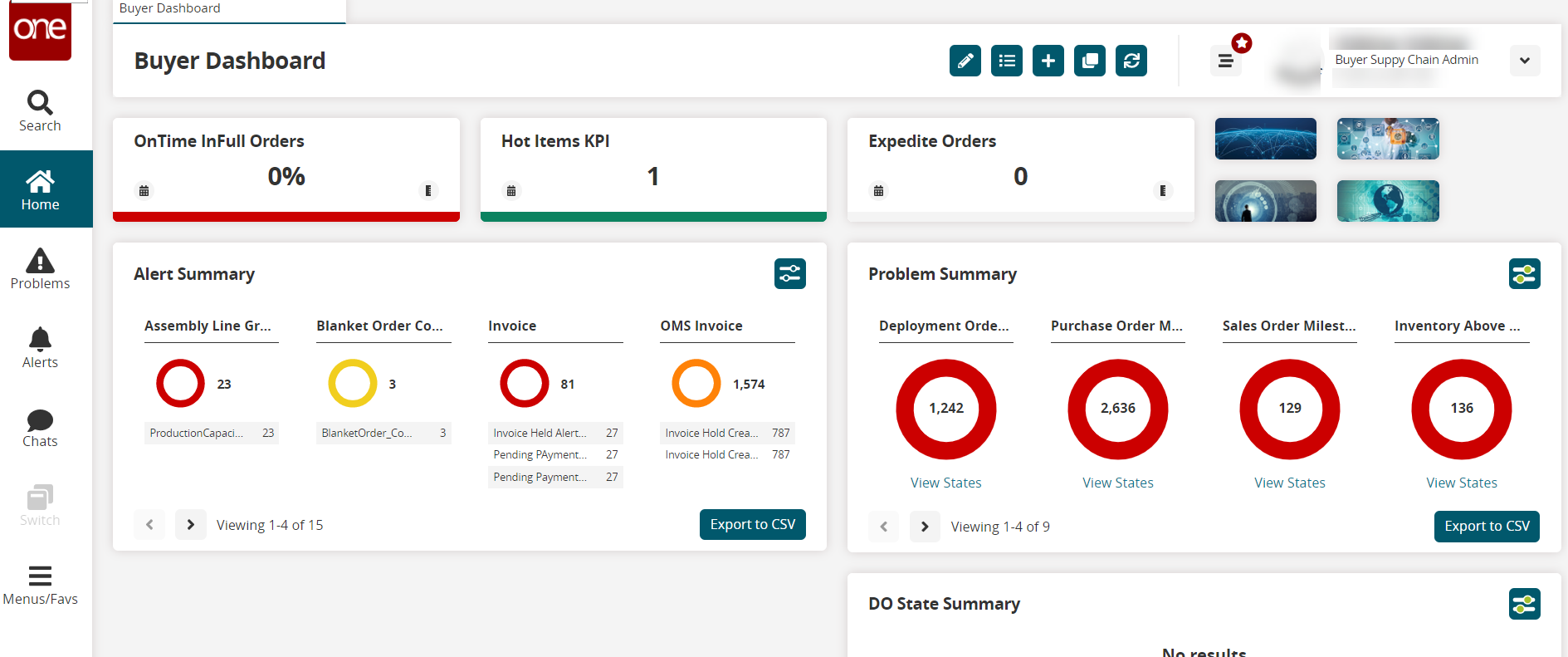
Task: Click the plus add widget icon
Action: pos(1048,61)
